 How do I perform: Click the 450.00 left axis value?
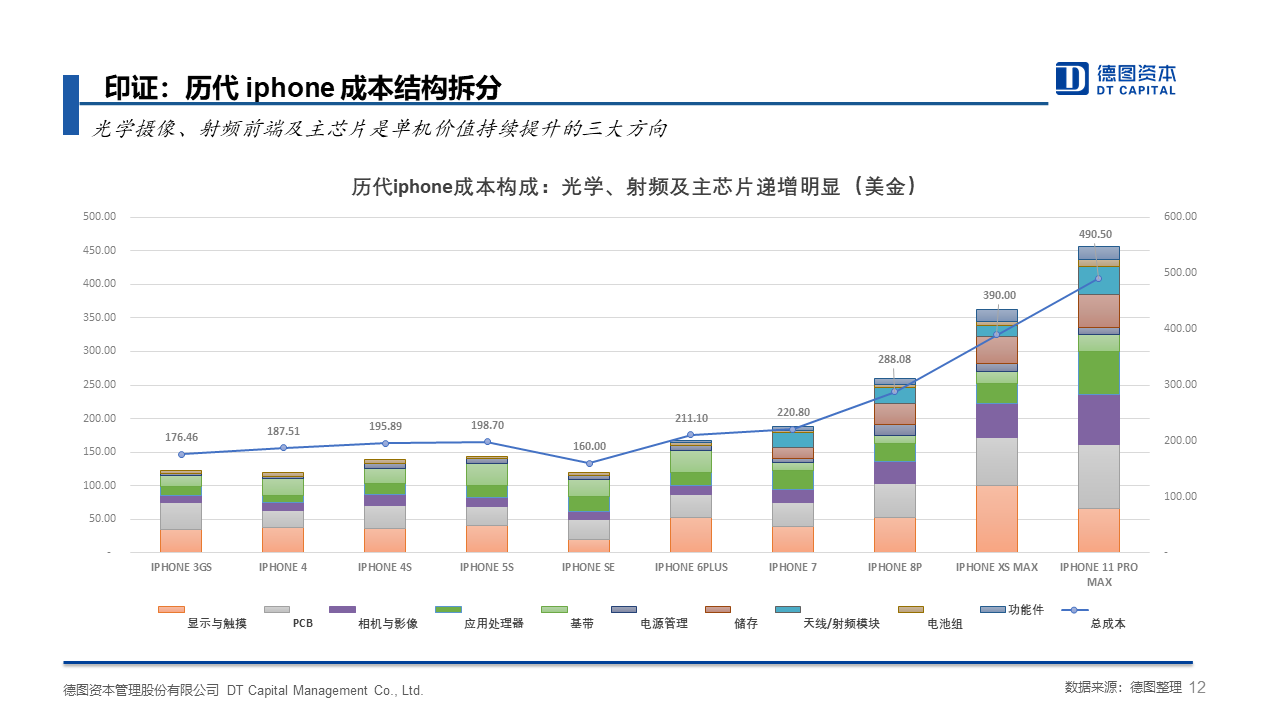click(x=99, y=250)
